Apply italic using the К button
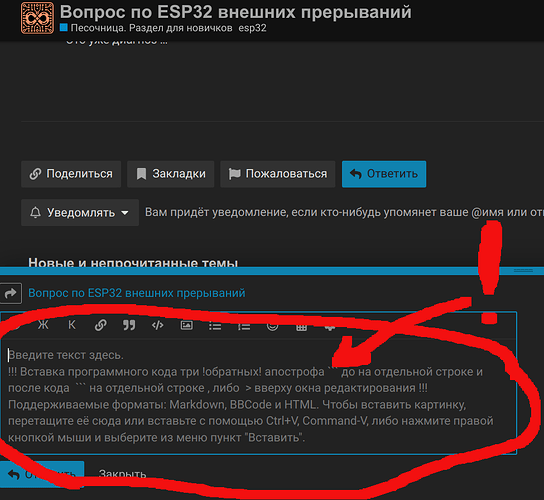Image resolution: width=544 pixels, height=500 pixels. pyautogui.click(x=72, y=325)
